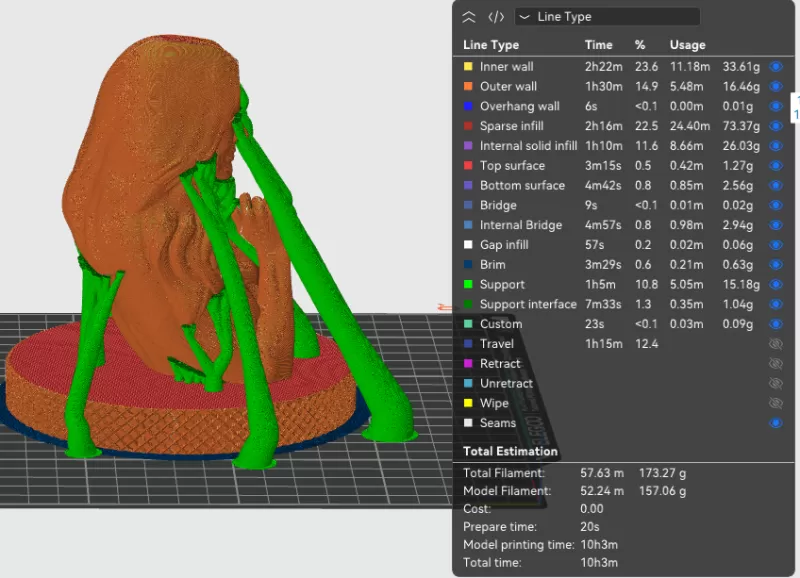Toggle visibility of Outer wall lines
This screenshot has width=800, height=578.
pos(775,87)
